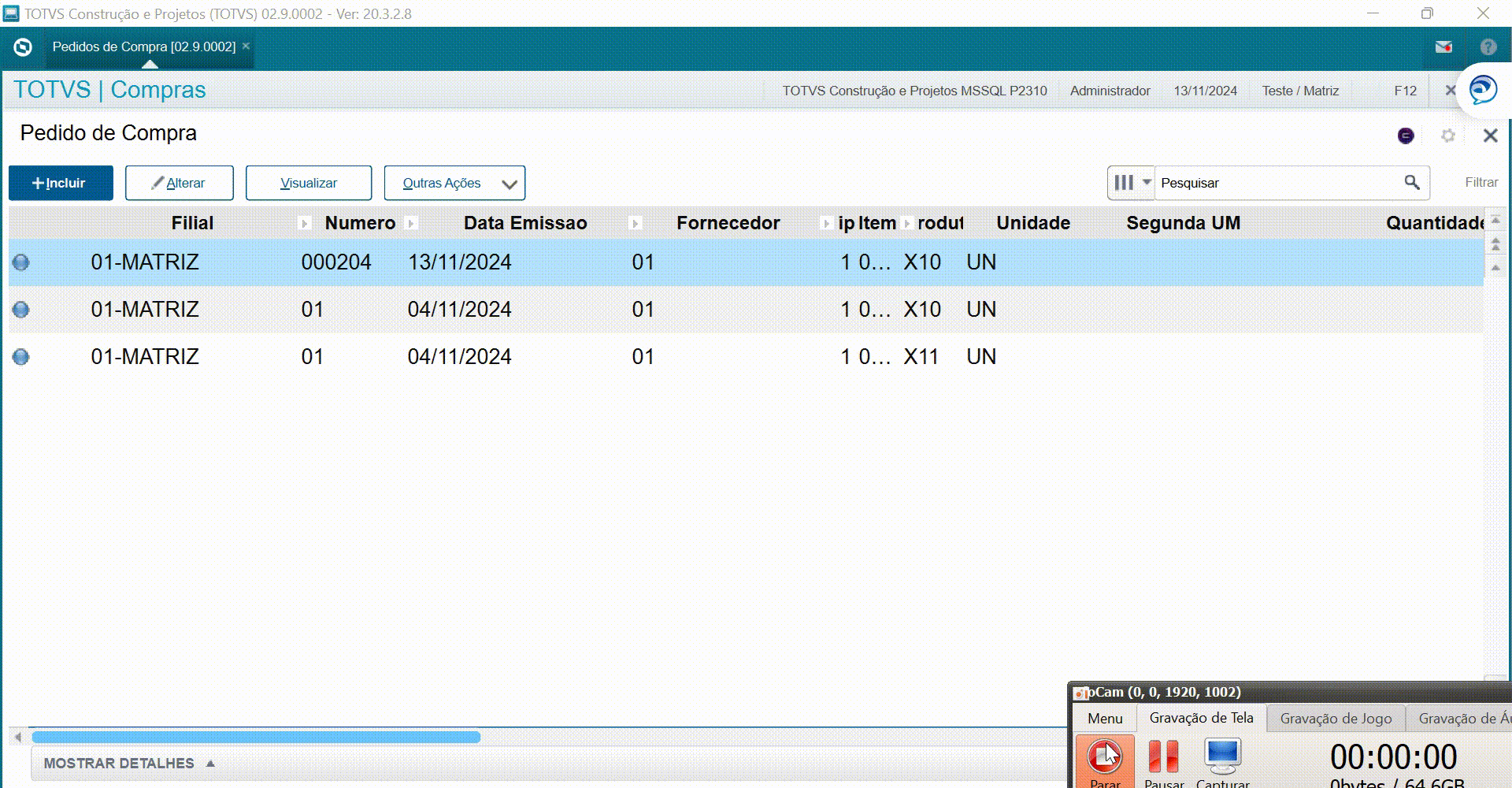1512x788 pixels.
Task: Click the Administrador user label
Action: (1110, 91)
